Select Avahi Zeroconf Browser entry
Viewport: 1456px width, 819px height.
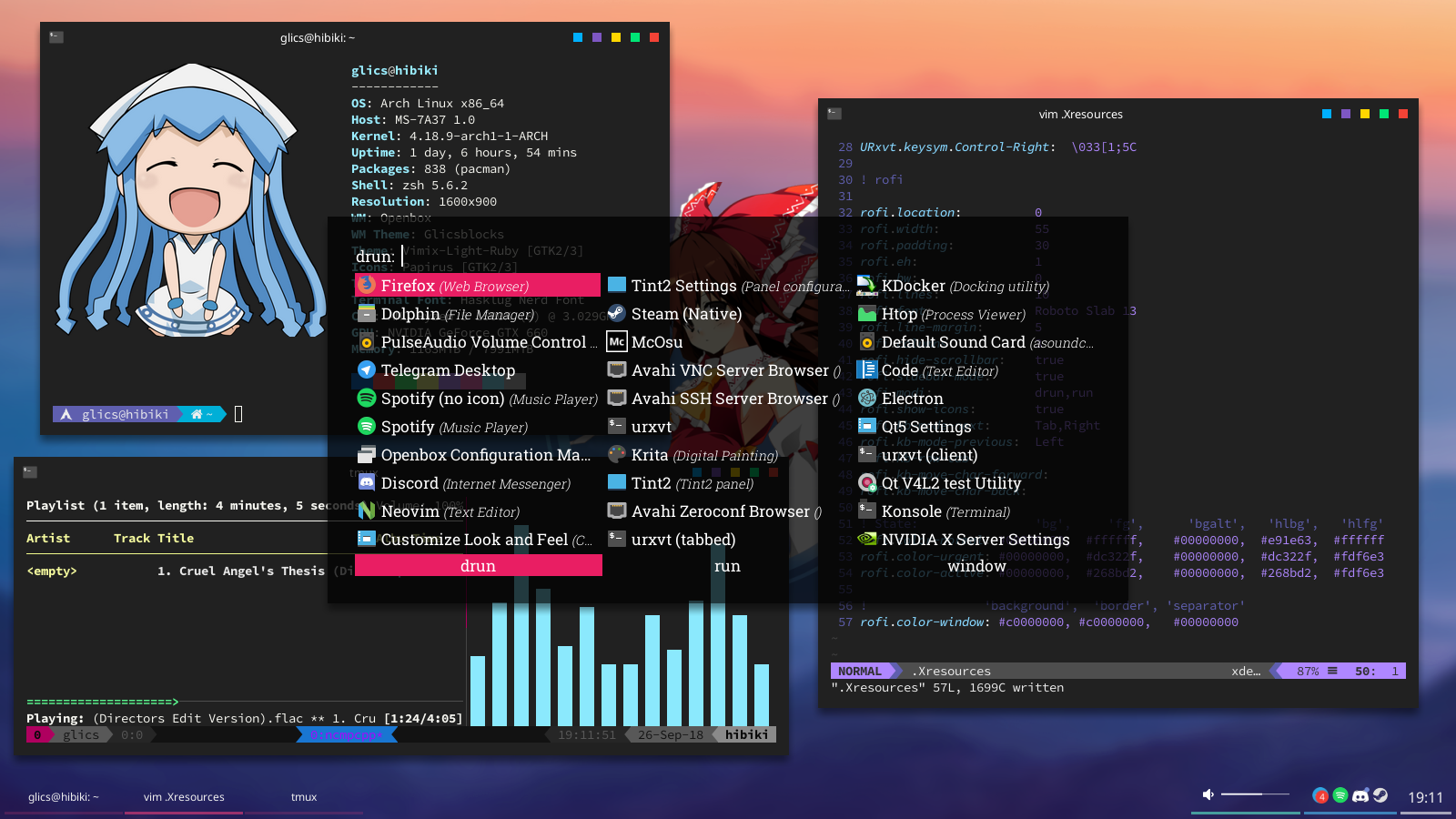[728, 511]
